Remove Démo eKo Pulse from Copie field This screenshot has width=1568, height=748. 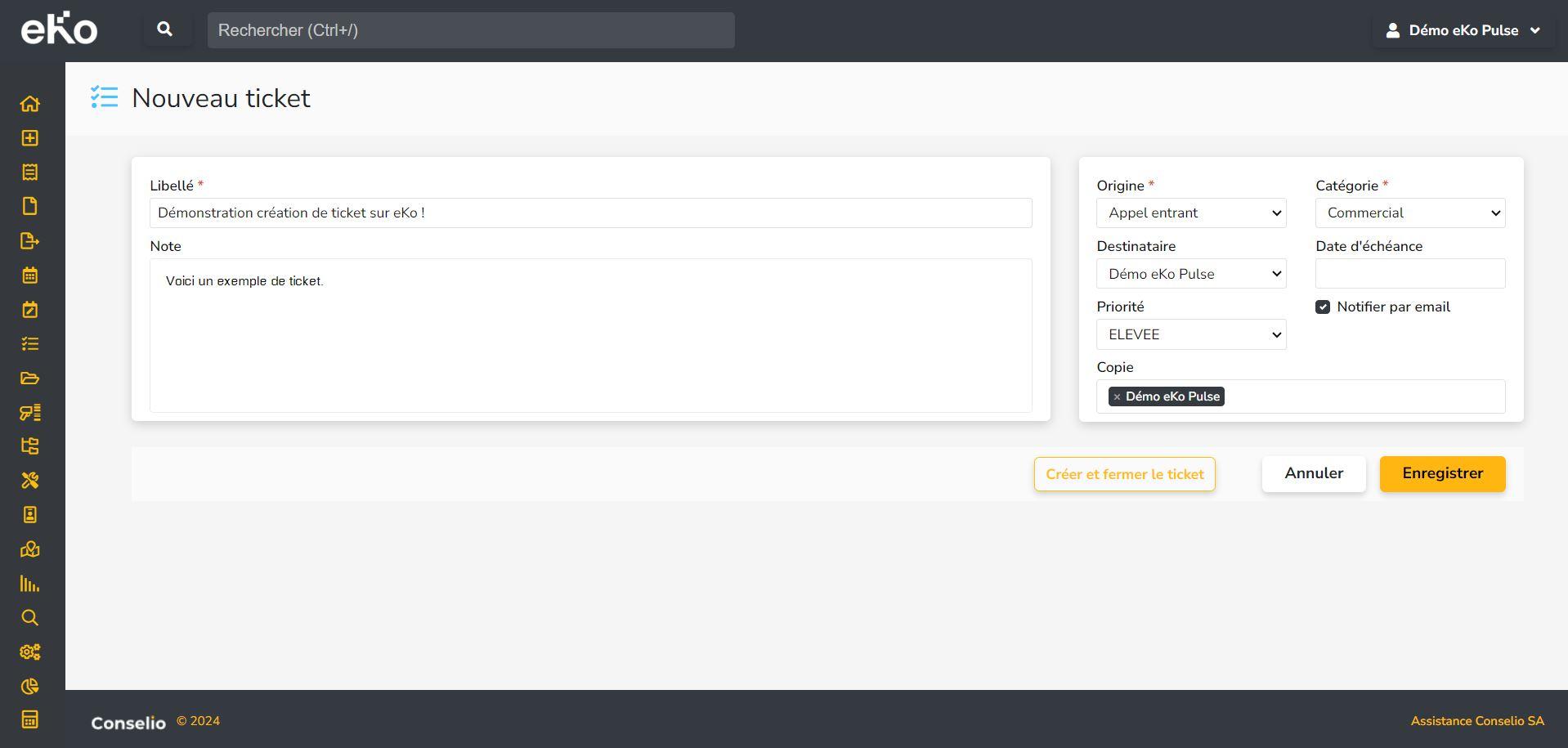[1117, 396]
